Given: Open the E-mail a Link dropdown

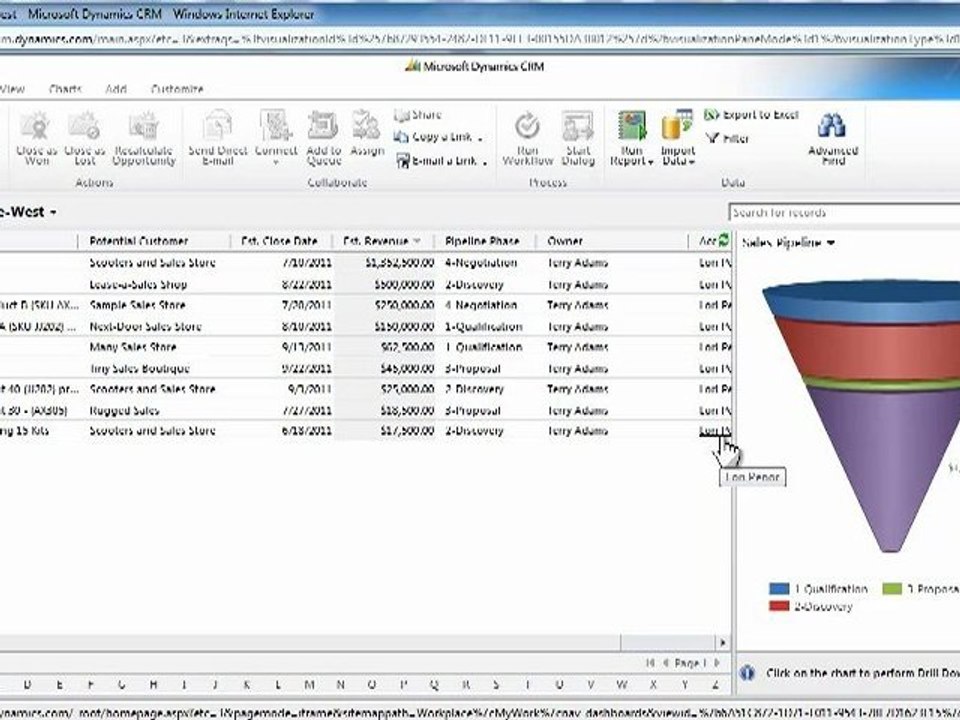Looking at the screenshot, I should [485, 162].
